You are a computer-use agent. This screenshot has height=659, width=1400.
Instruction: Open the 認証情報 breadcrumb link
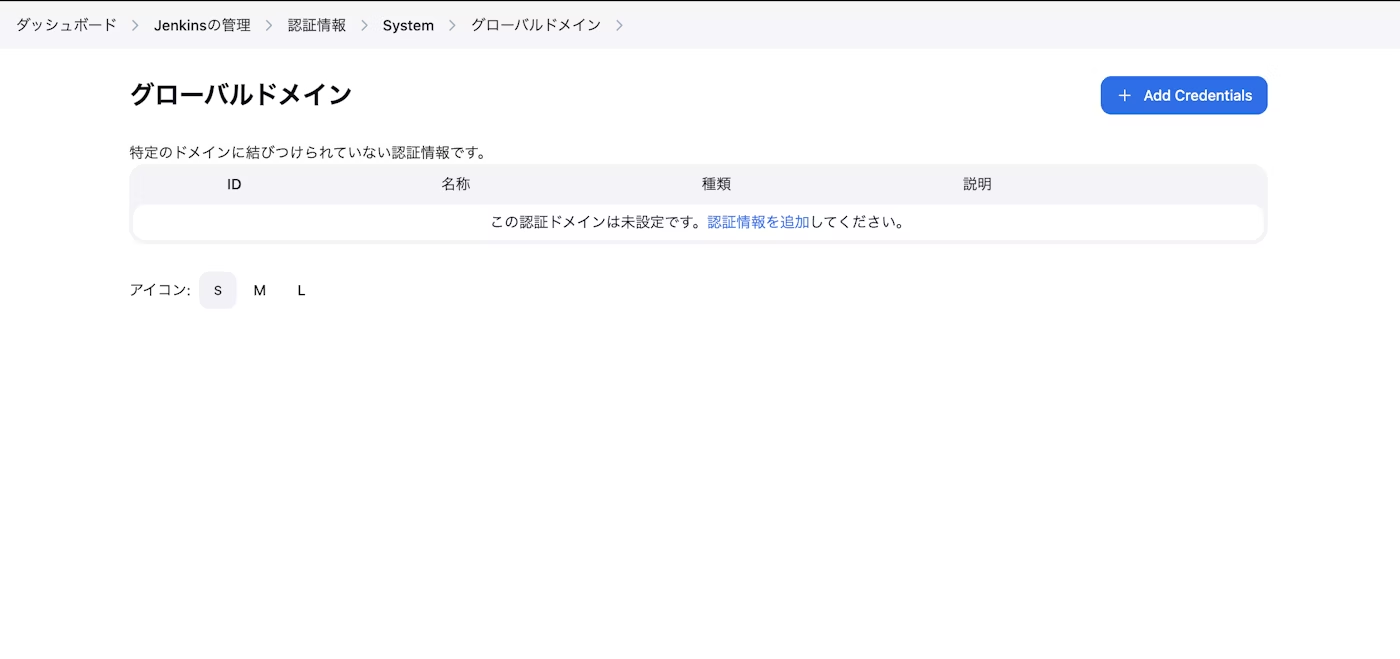tap(317, 25)
